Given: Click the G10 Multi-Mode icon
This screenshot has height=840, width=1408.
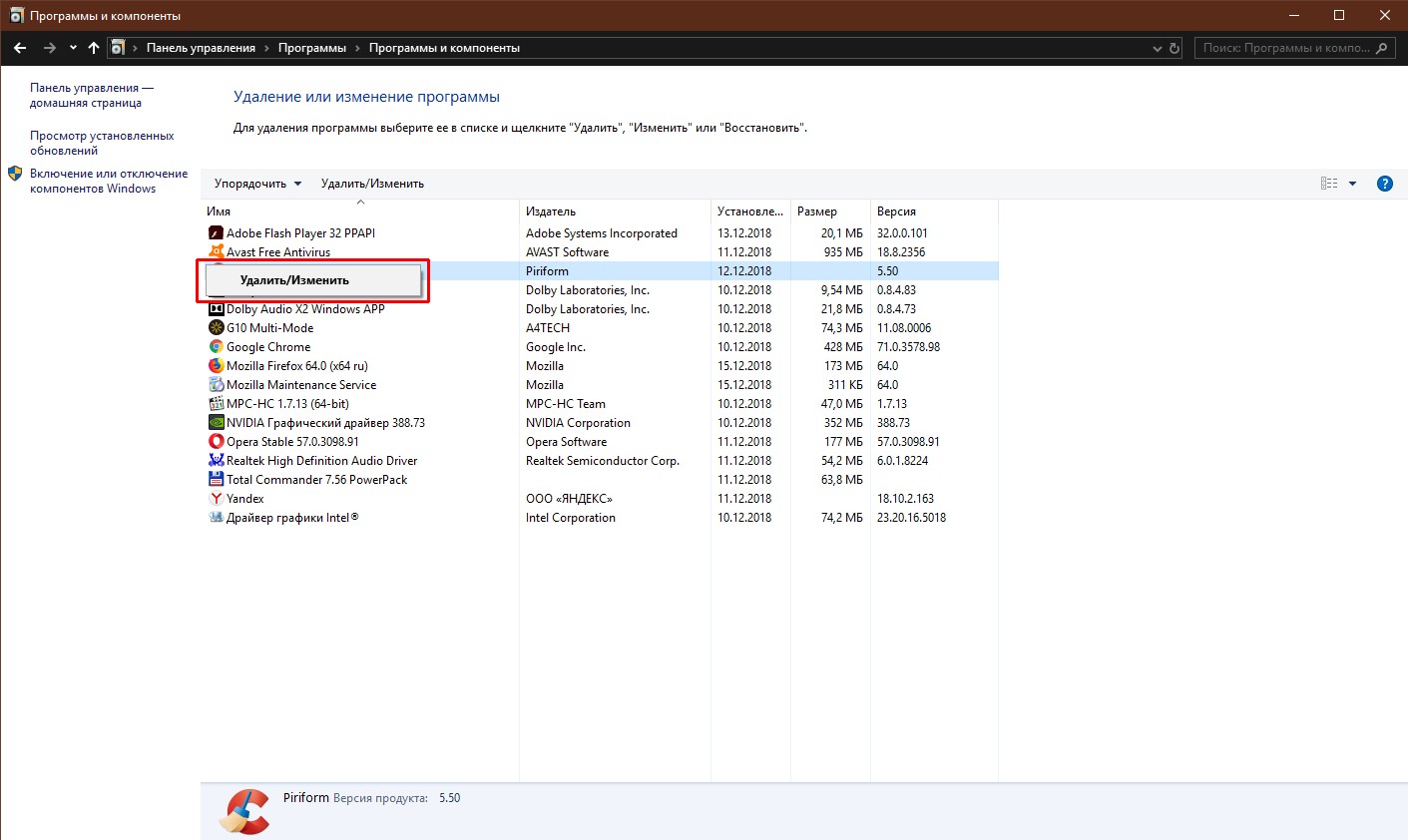Looking at the screenshot, I should 217,328.
